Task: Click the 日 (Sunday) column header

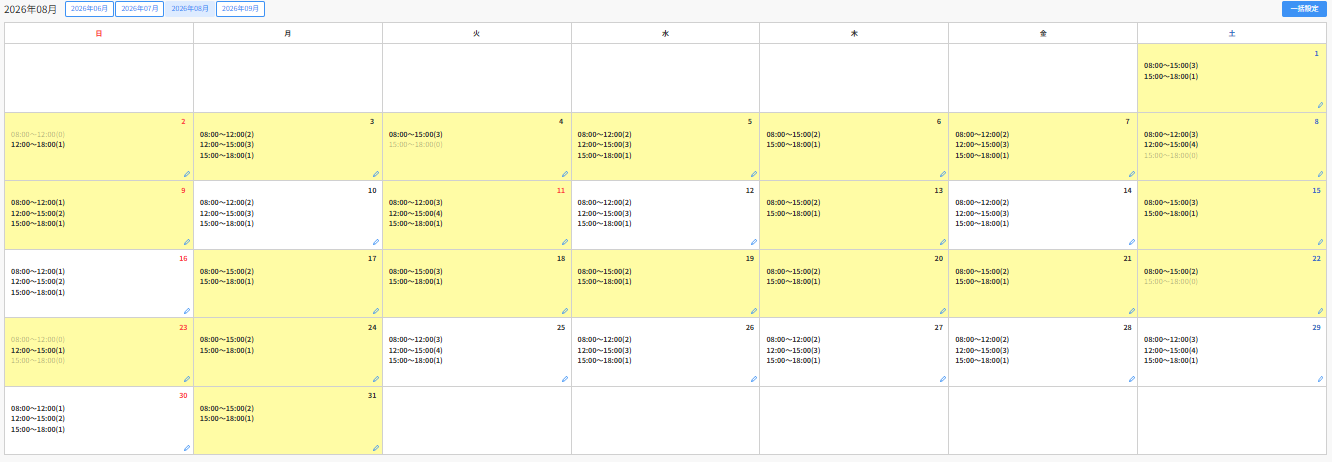Action: 99,33
